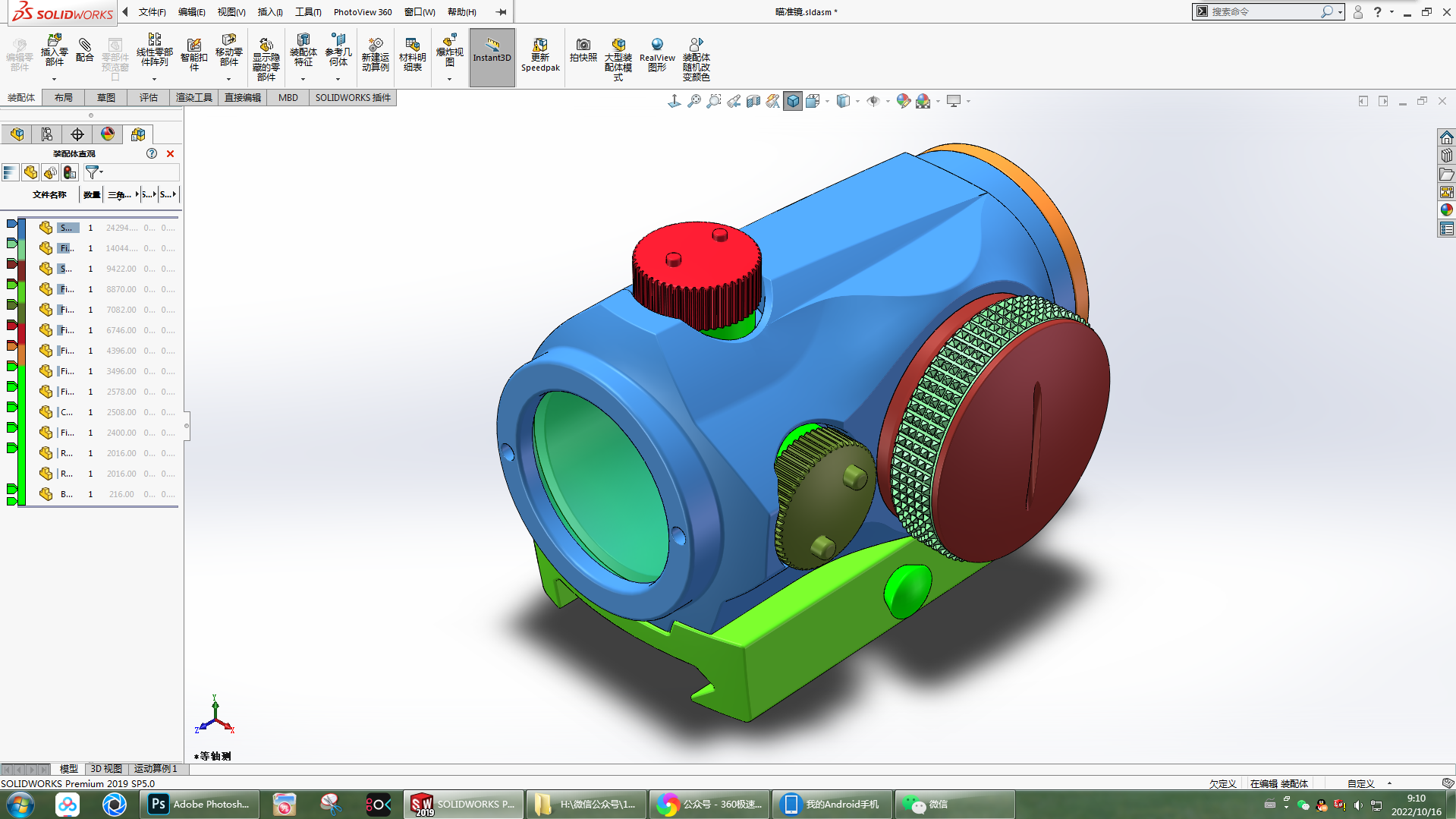Select Zoom to Area magnifier tool
Screen dimensions: 1456x819
[714, 101]
